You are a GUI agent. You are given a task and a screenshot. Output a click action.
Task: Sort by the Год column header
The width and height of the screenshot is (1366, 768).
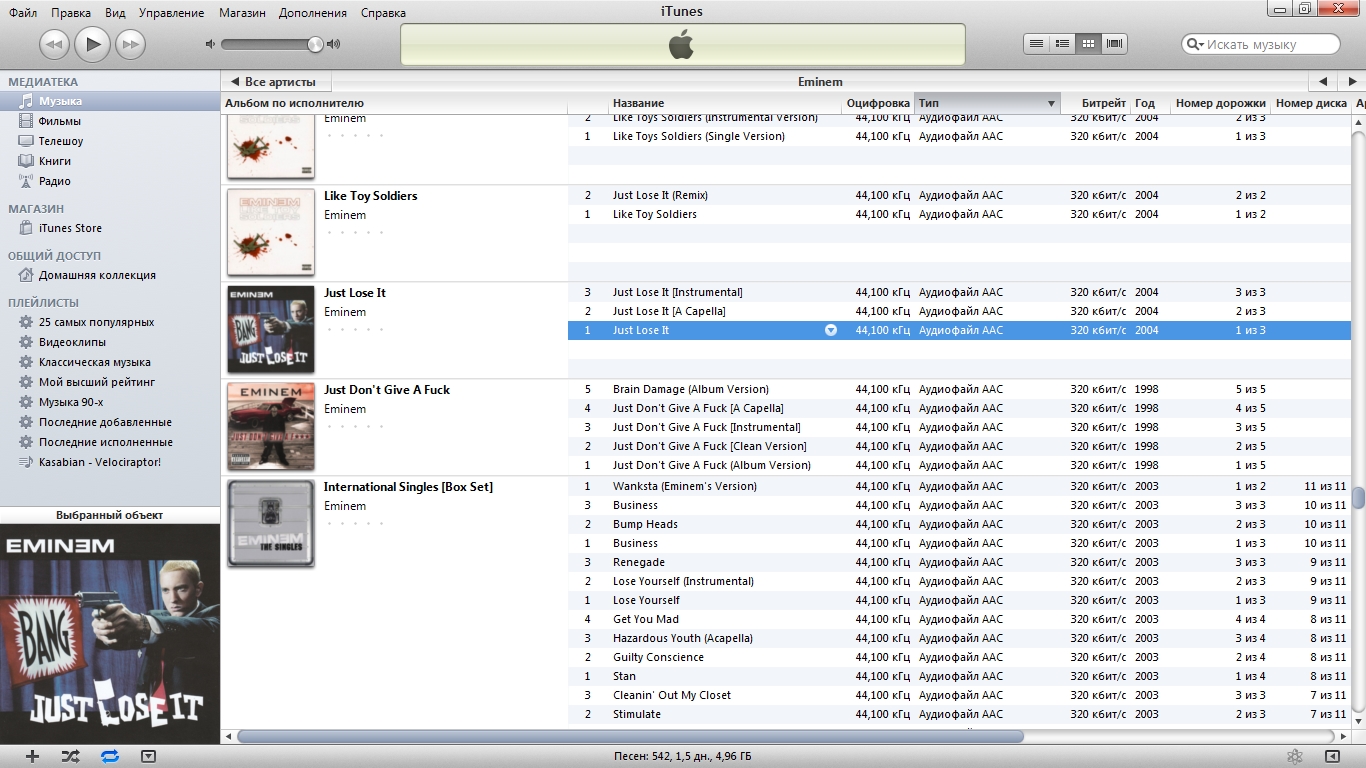tap(1150, 103)
